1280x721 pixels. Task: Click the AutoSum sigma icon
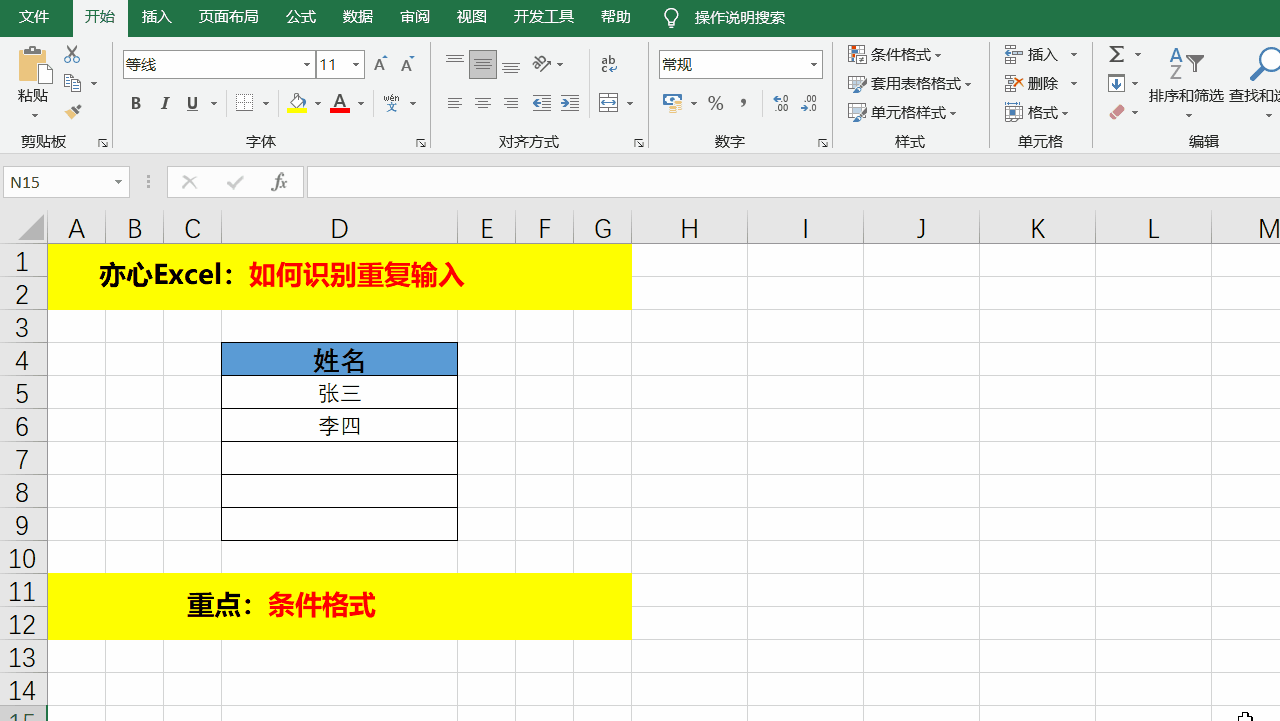tap(1117, 54)
